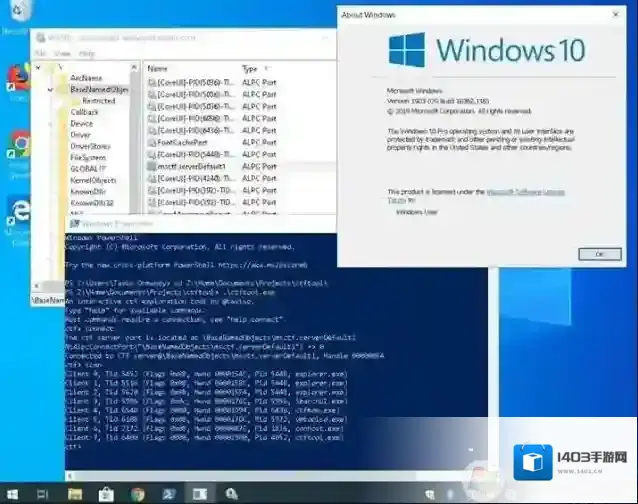Open File Explorer from the taskbar

(75, 494)
